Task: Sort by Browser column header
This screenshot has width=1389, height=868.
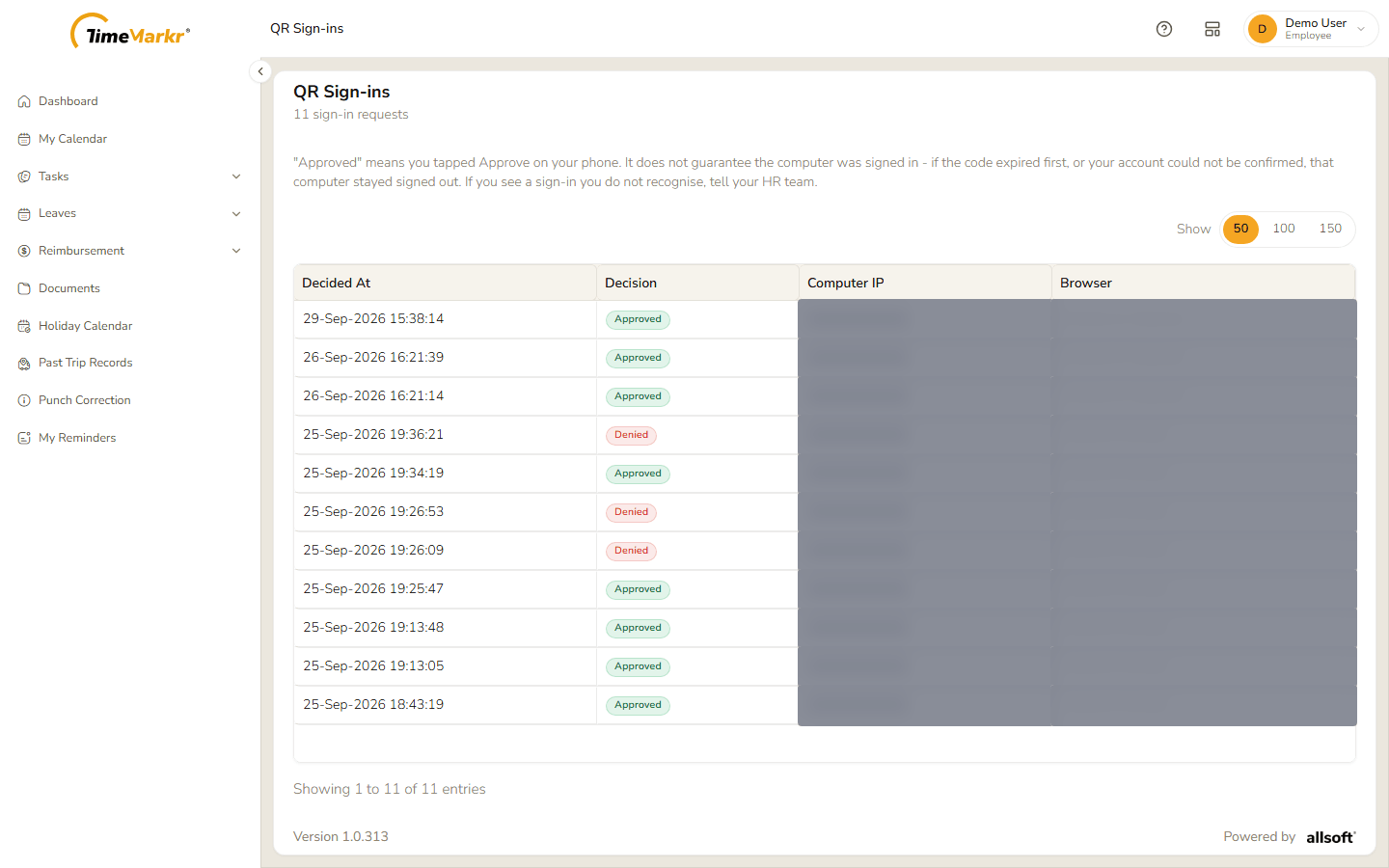Action: 1203,283
